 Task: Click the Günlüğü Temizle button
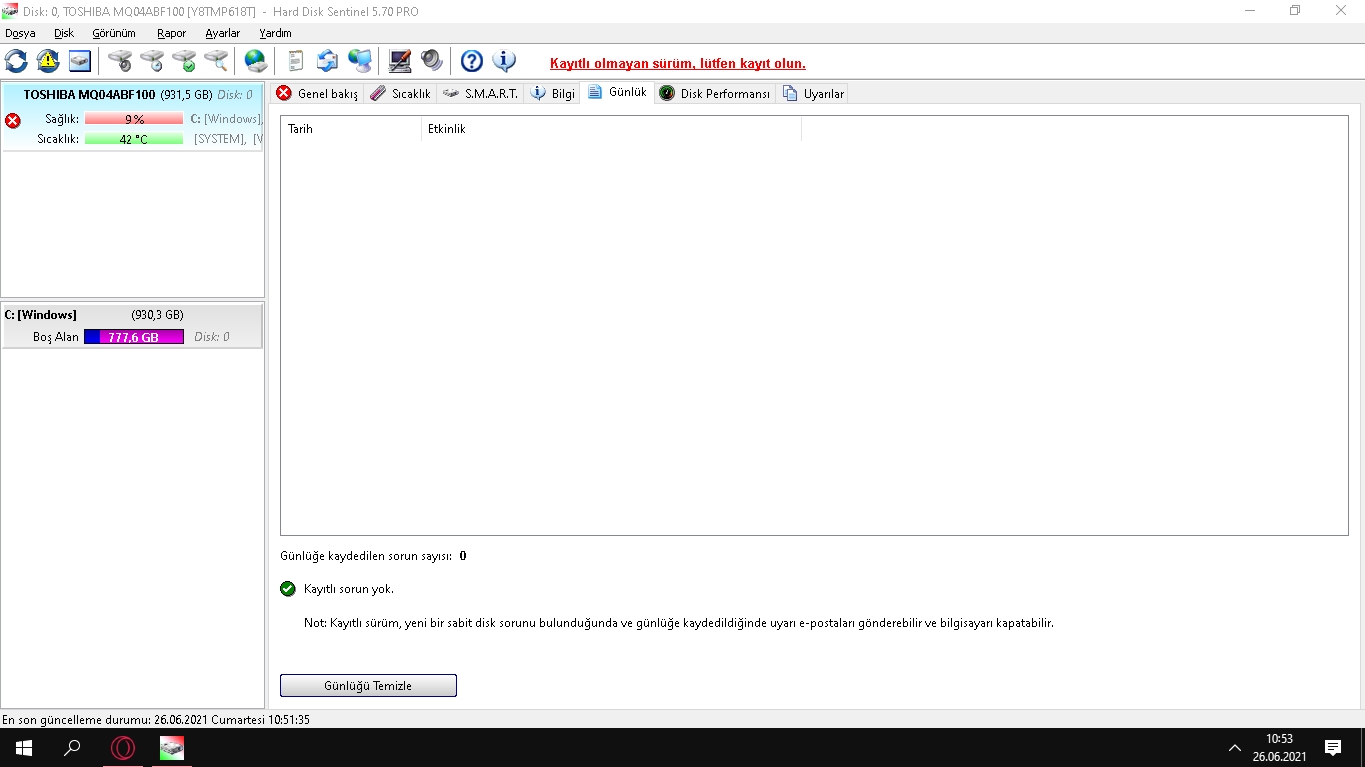[x=368, y=686]
